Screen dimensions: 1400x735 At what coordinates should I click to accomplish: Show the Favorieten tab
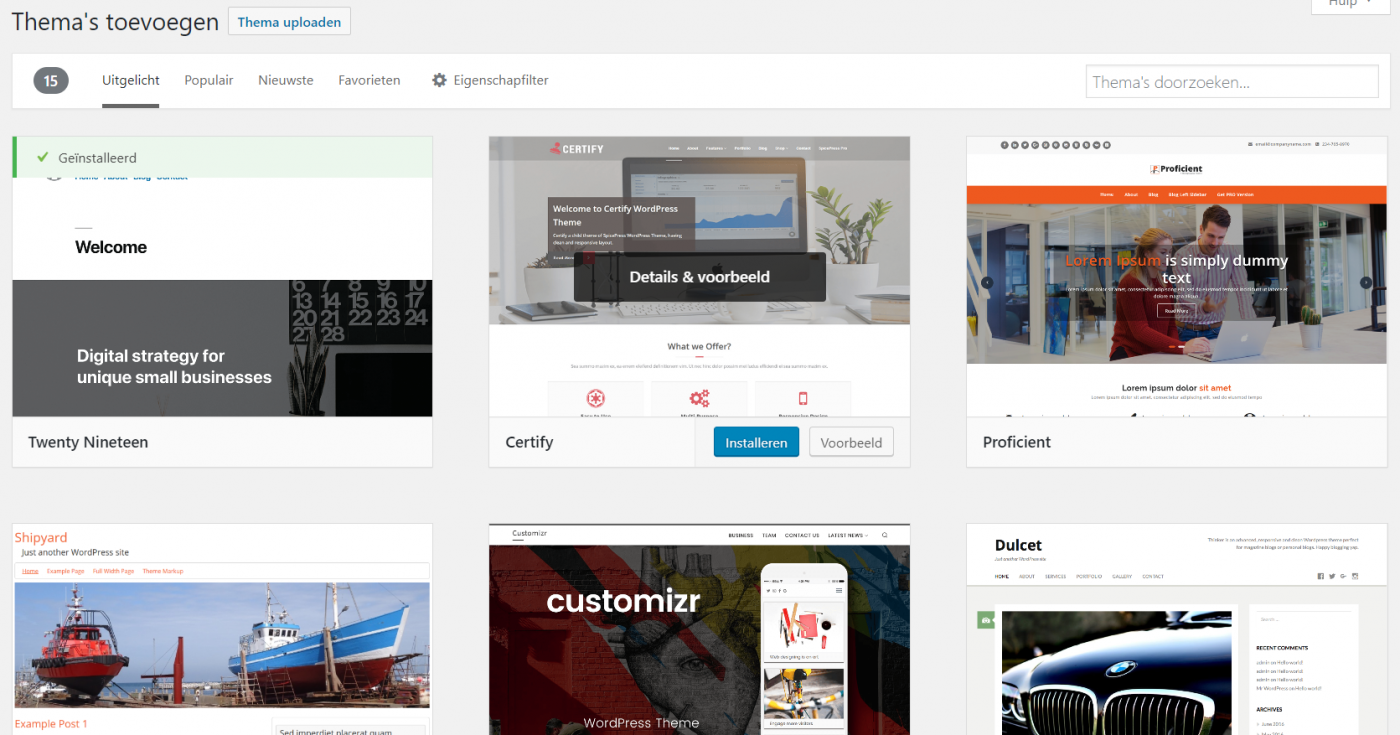369,80
